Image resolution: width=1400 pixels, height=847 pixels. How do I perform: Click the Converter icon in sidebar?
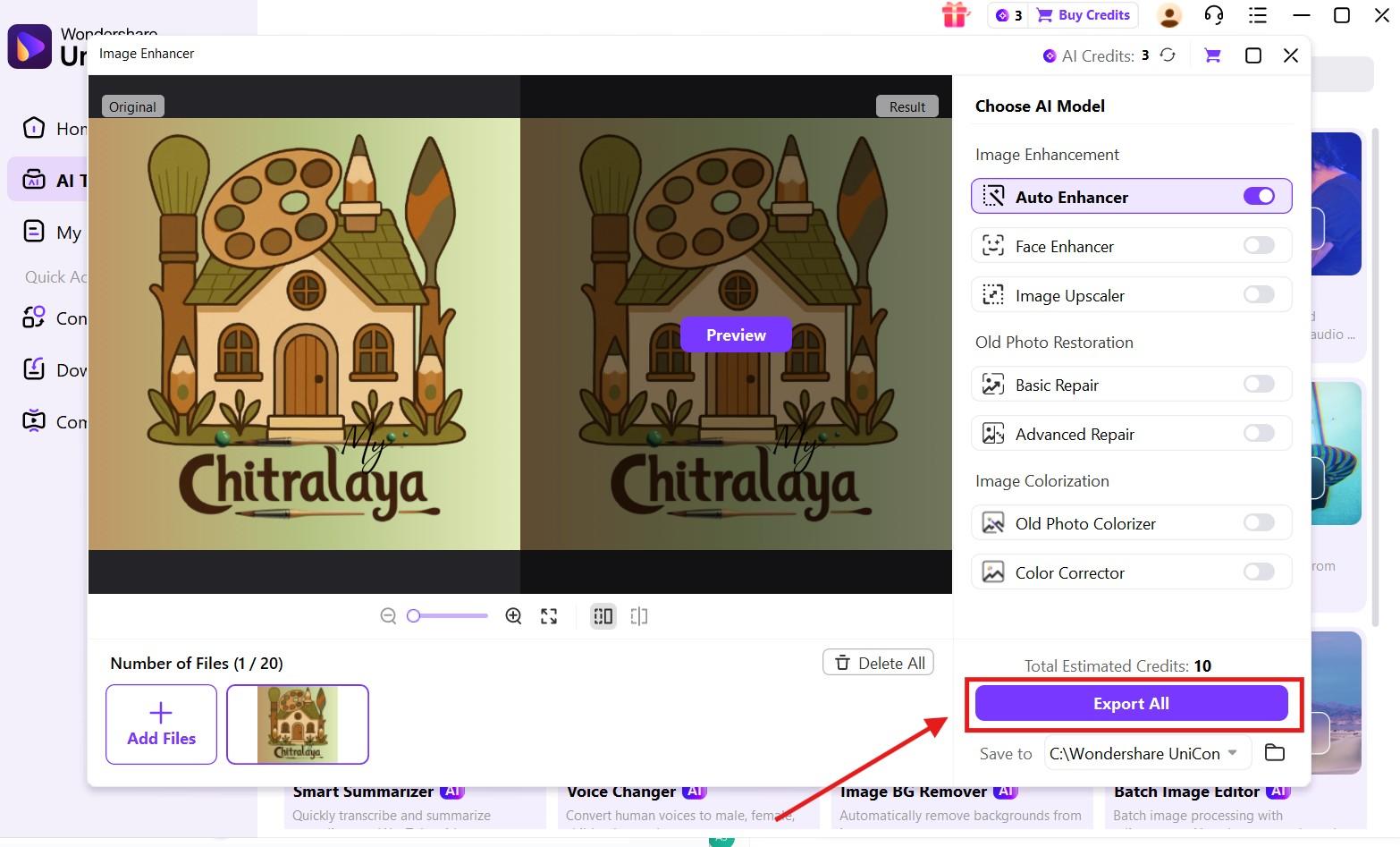click(34, 318)
